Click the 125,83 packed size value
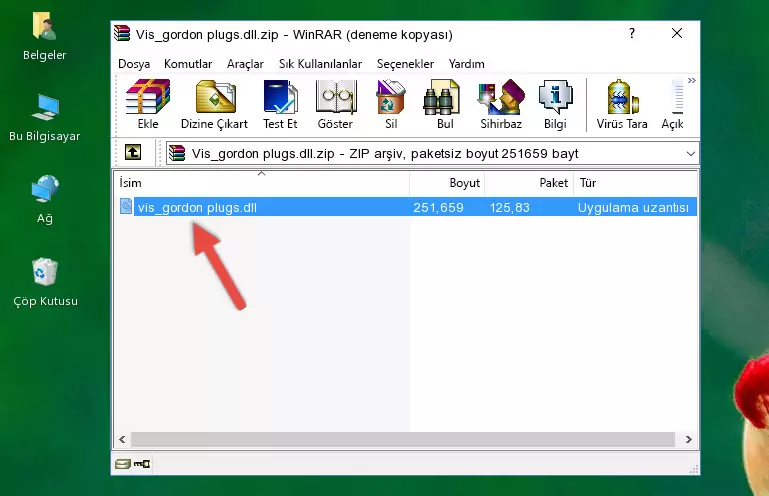 tap(510, 208)
